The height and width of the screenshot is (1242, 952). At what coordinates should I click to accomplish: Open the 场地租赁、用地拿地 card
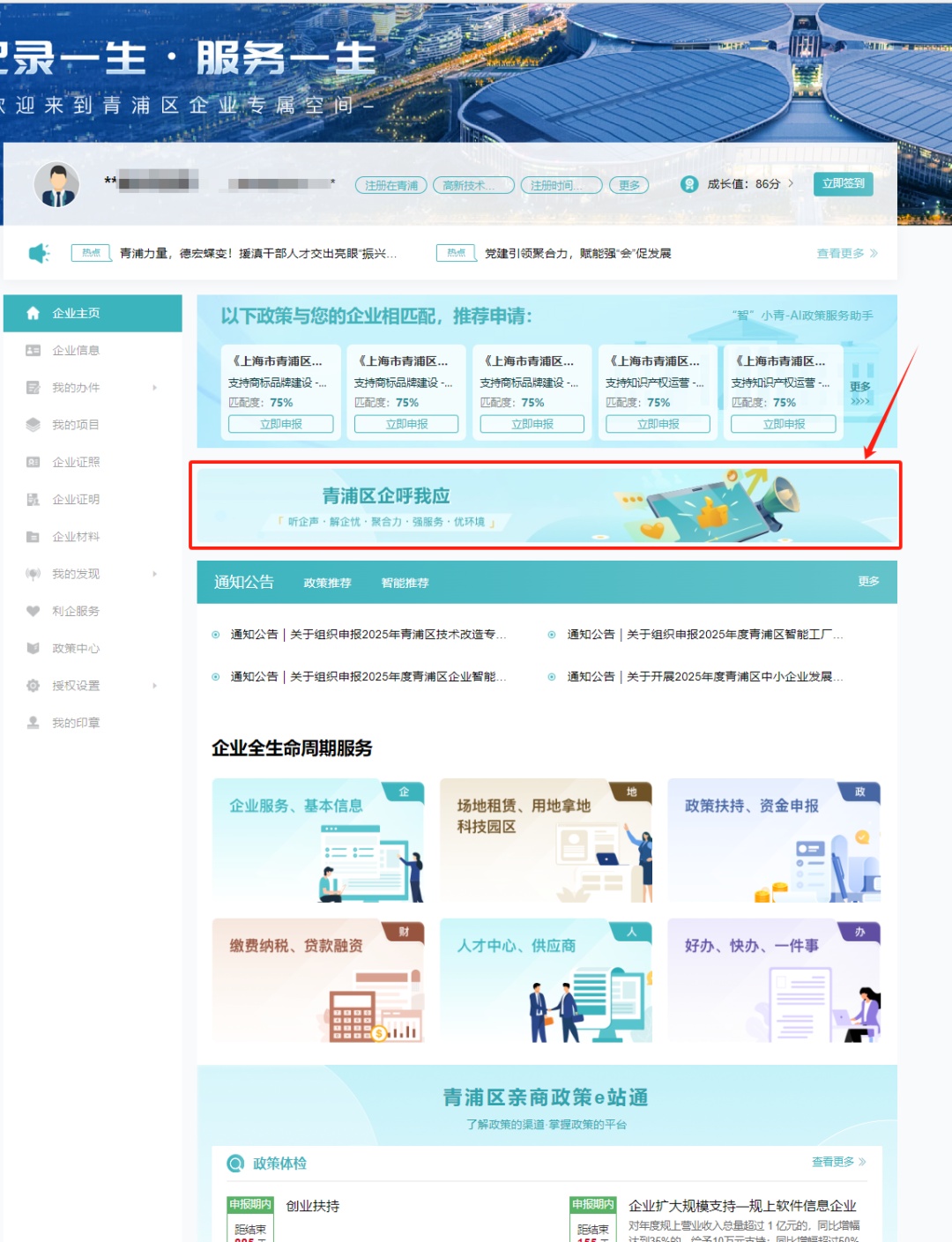point(546,841)
